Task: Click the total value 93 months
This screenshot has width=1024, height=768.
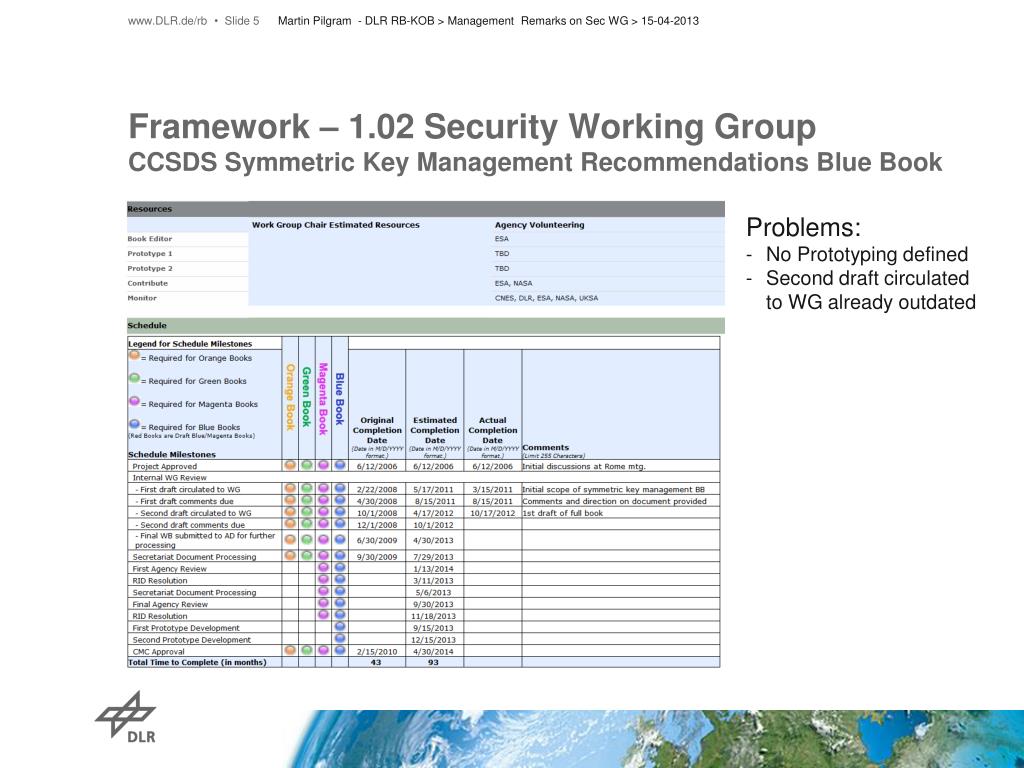Action: (x=433, y=662)
